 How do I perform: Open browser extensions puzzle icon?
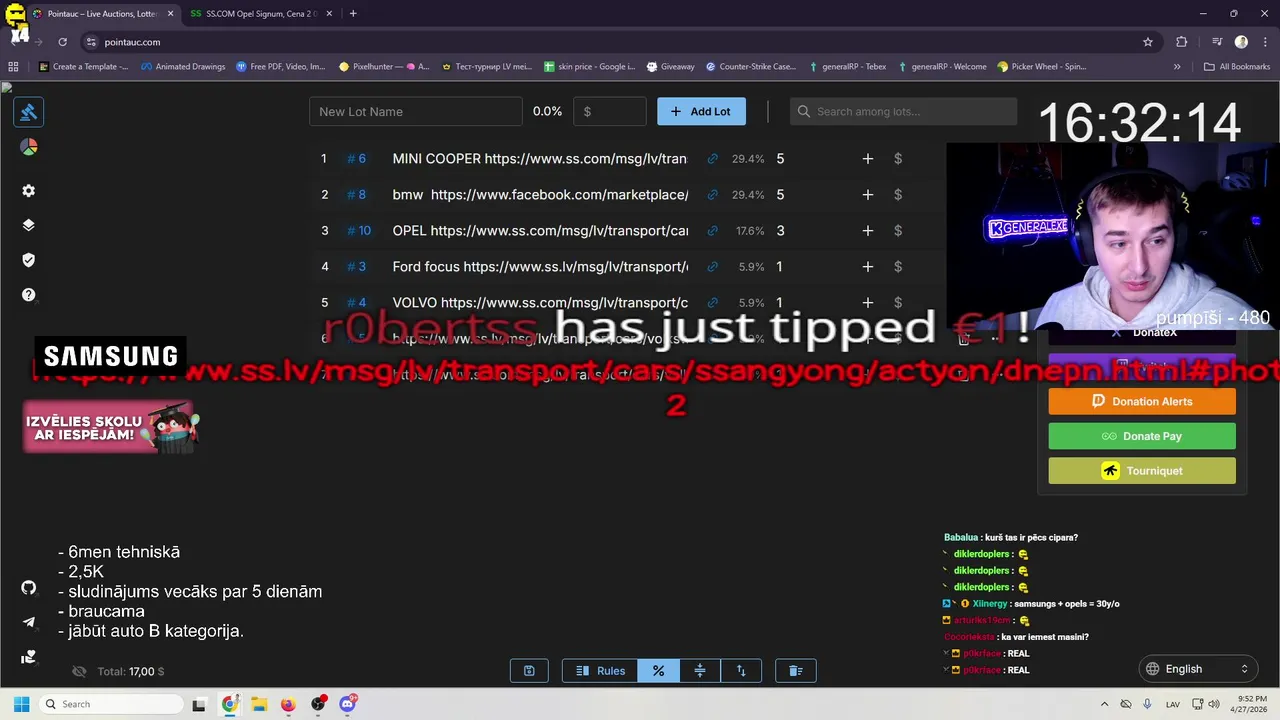[1182, 42]
